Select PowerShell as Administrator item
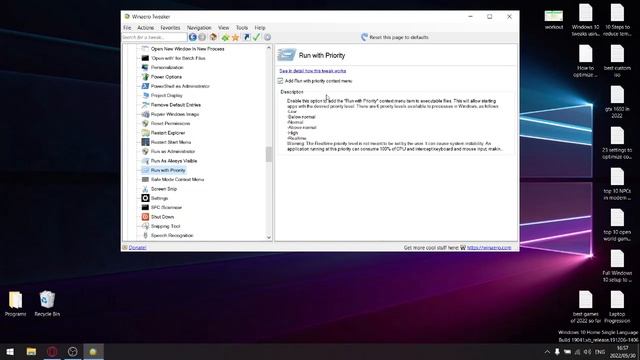The height and width of the screenshot is (360, 640). coord(180,87)
